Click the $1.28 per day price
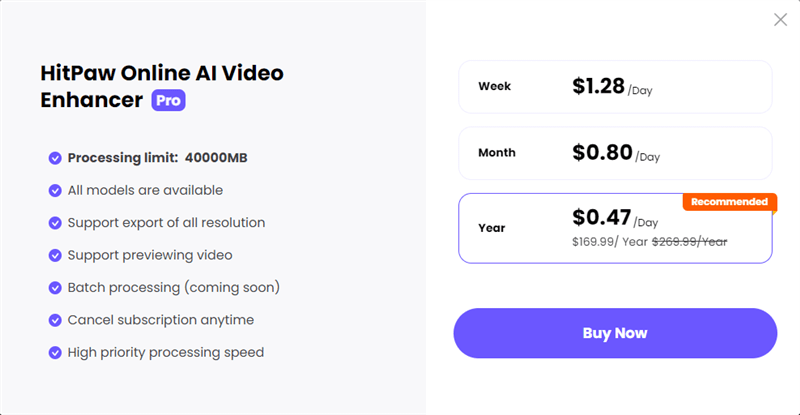This screenshot has width=800, height=415. [x=612, y=87]
